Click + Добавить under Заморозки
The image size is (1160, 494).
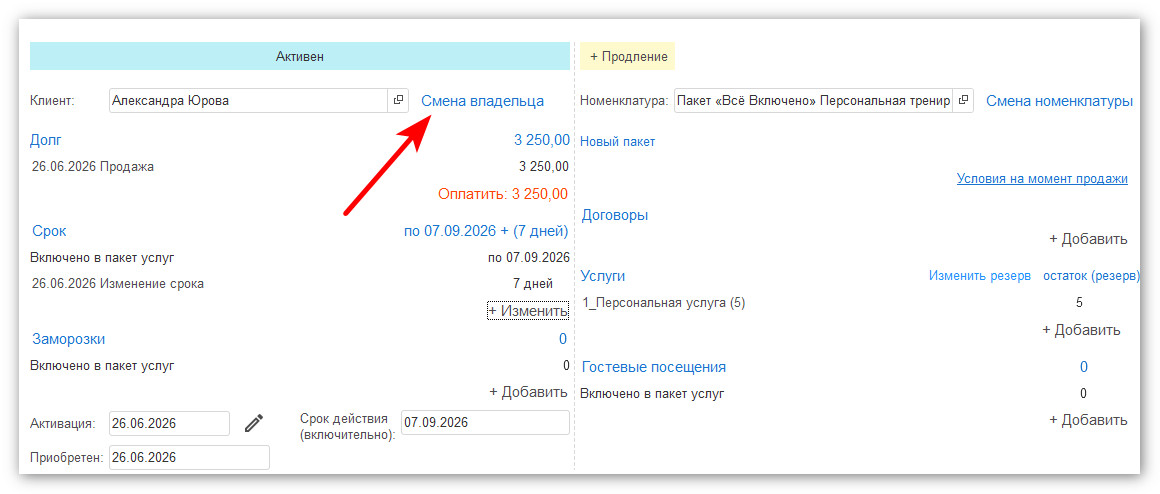coord(528,392)
